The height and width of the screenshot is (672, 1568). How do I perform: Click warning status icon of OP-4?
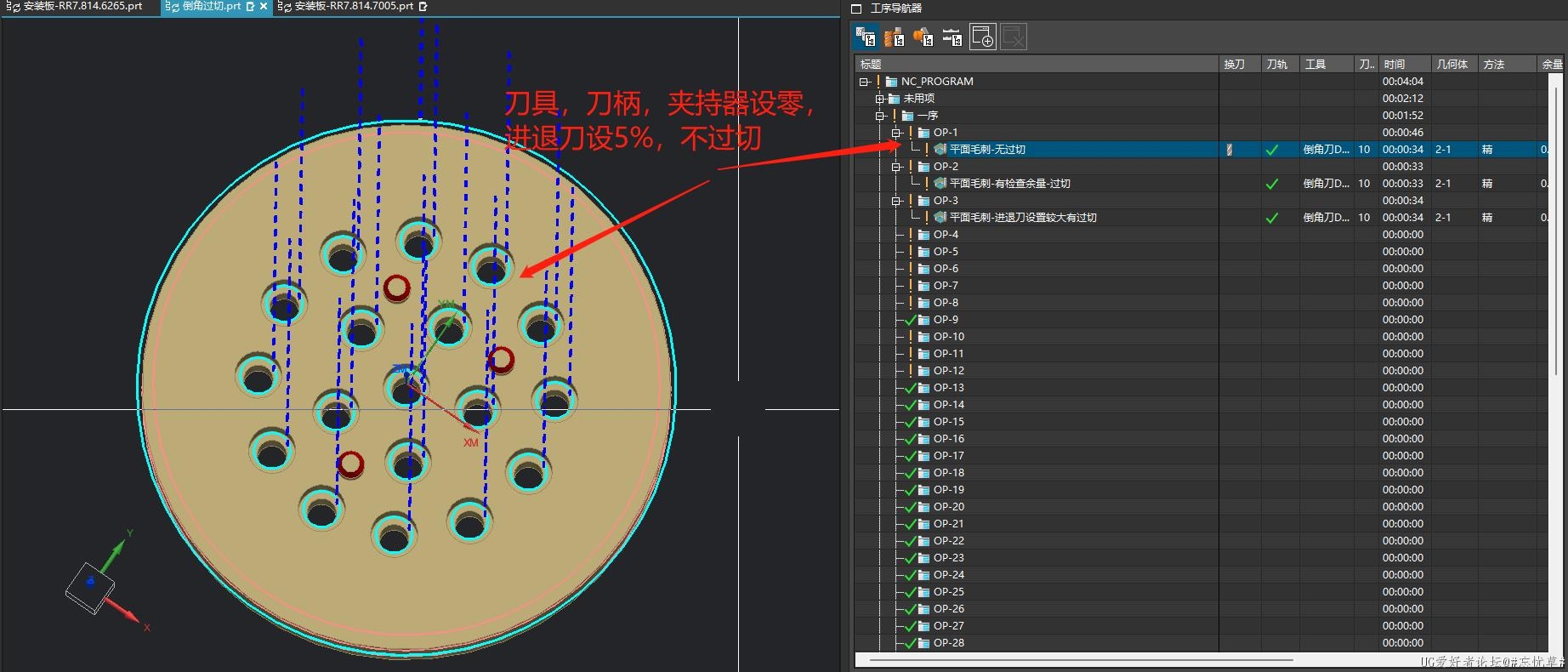coord(911,235)
